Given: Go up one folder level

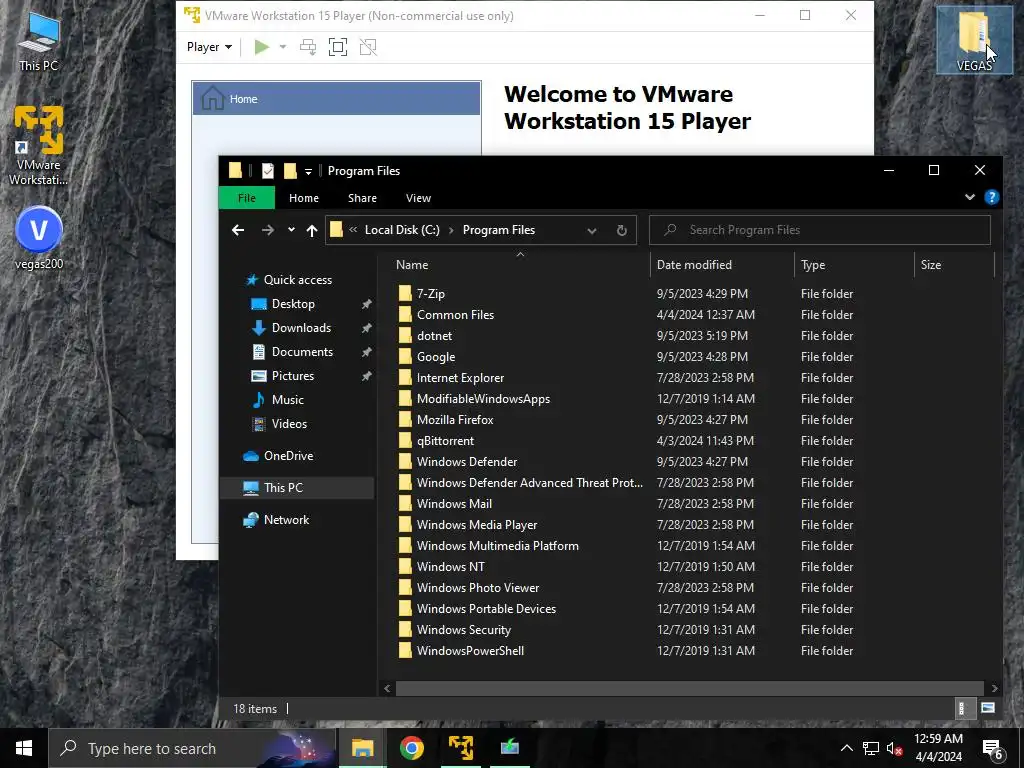Looking at the screenshot, I should coord(312,230).
